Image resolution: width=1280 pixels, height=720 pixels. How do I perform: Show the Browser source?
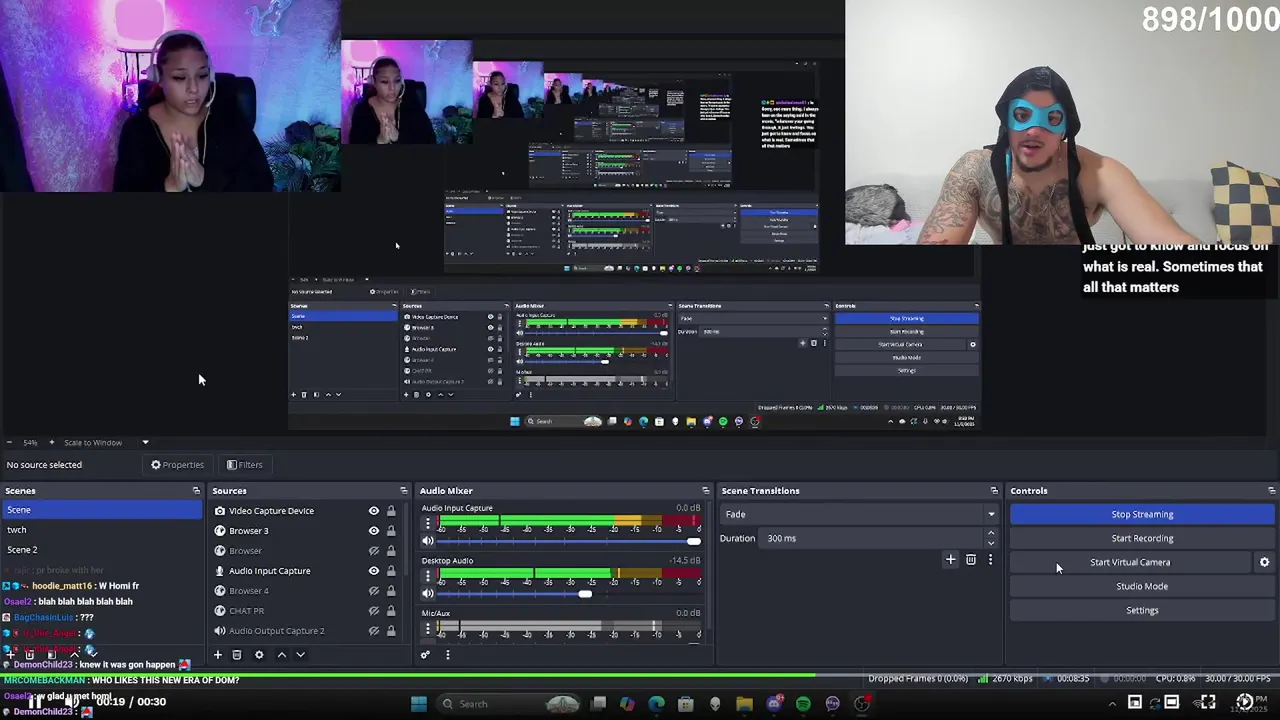374,551
